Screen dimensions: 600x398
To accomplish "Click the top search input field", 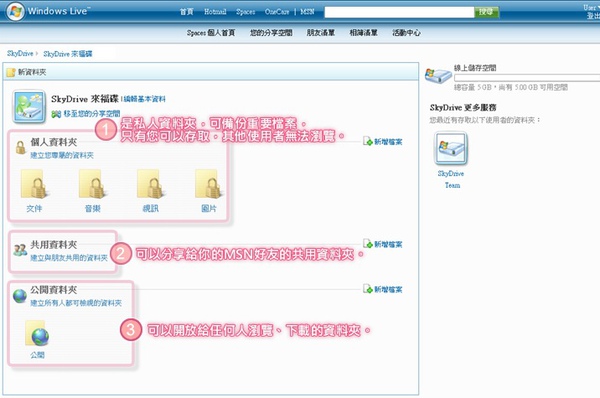I will tap(399, 12).
